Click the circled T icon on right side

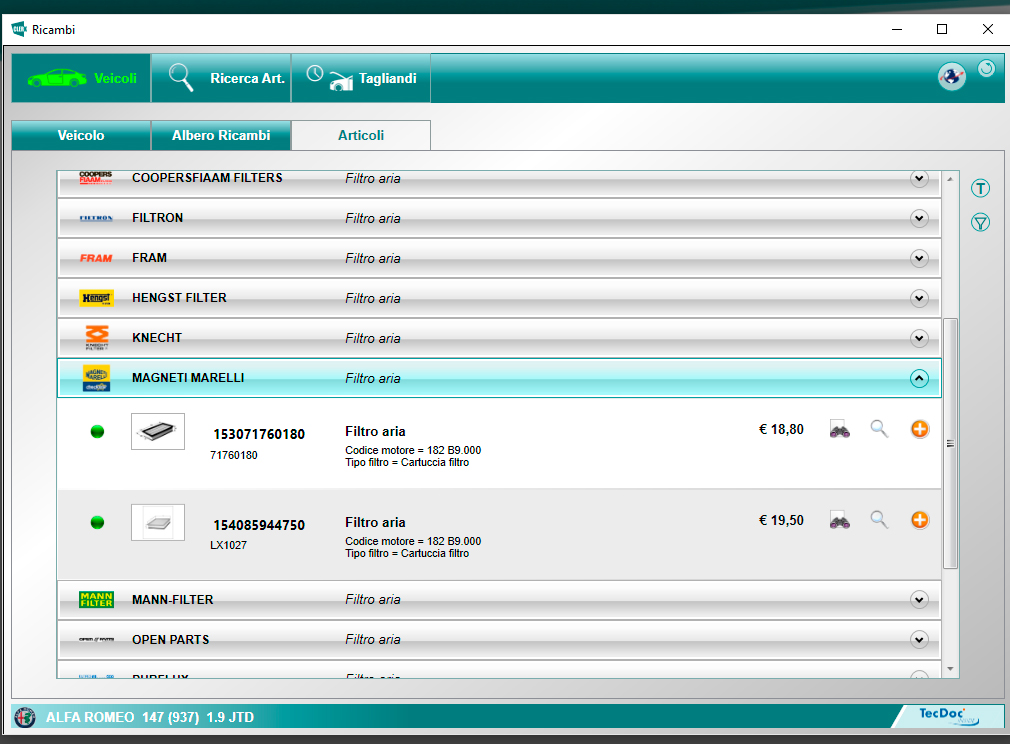pos(980,189)
